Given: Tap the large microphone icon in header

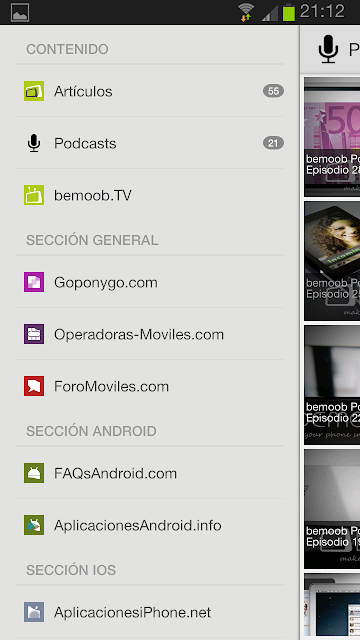Looking at the screenshot, I should pyautogui.click(x=328, y=49).
